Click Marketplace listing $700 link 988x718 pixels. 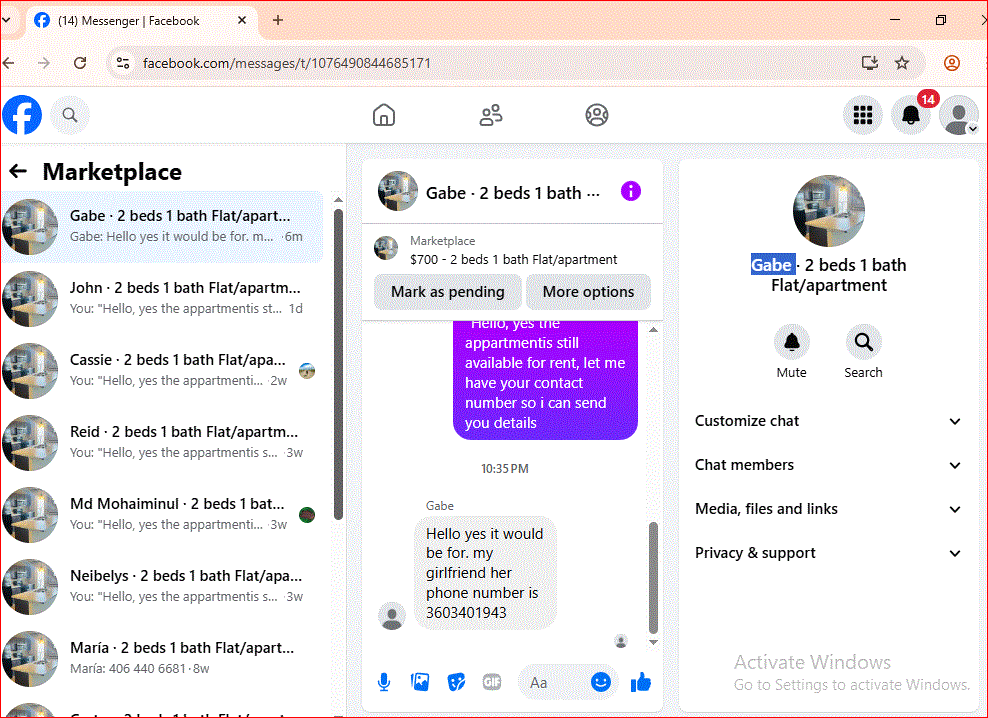pos(513,250)
